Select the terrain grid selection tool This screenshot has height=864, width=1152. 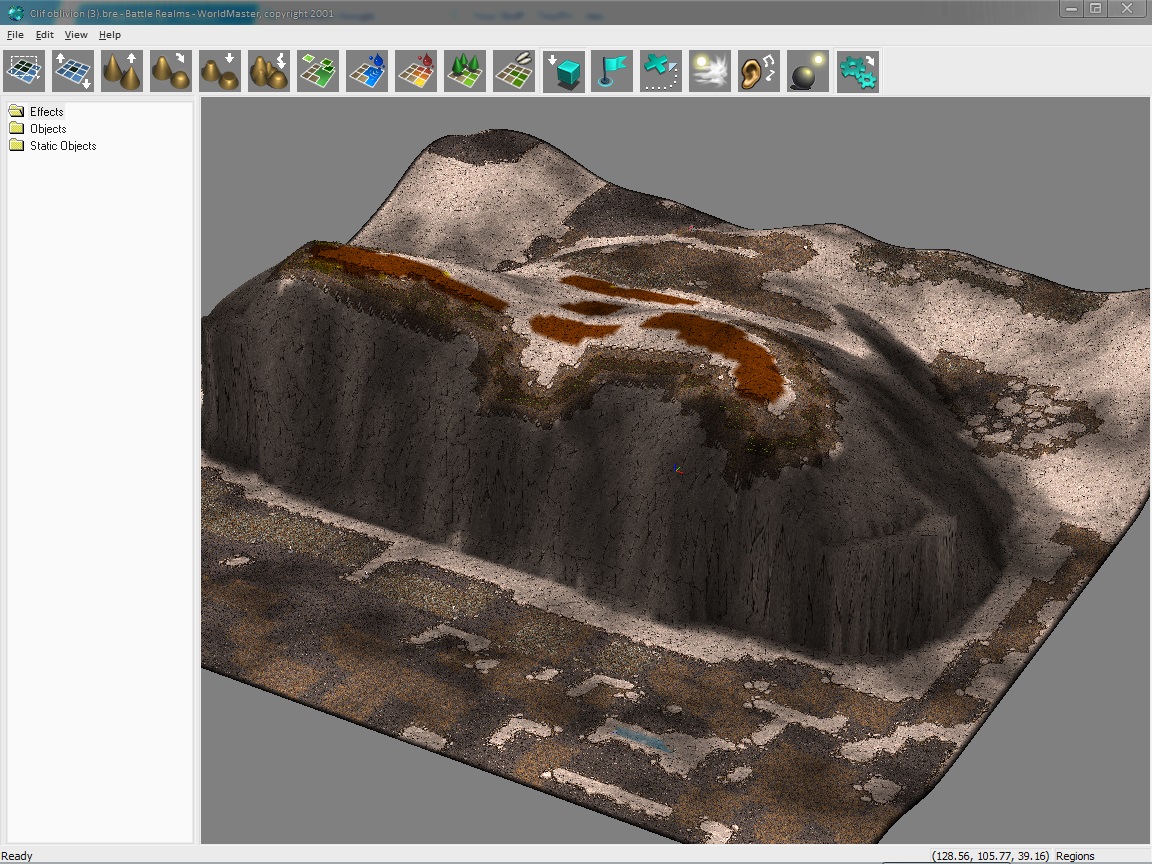(x=24, y=71)
